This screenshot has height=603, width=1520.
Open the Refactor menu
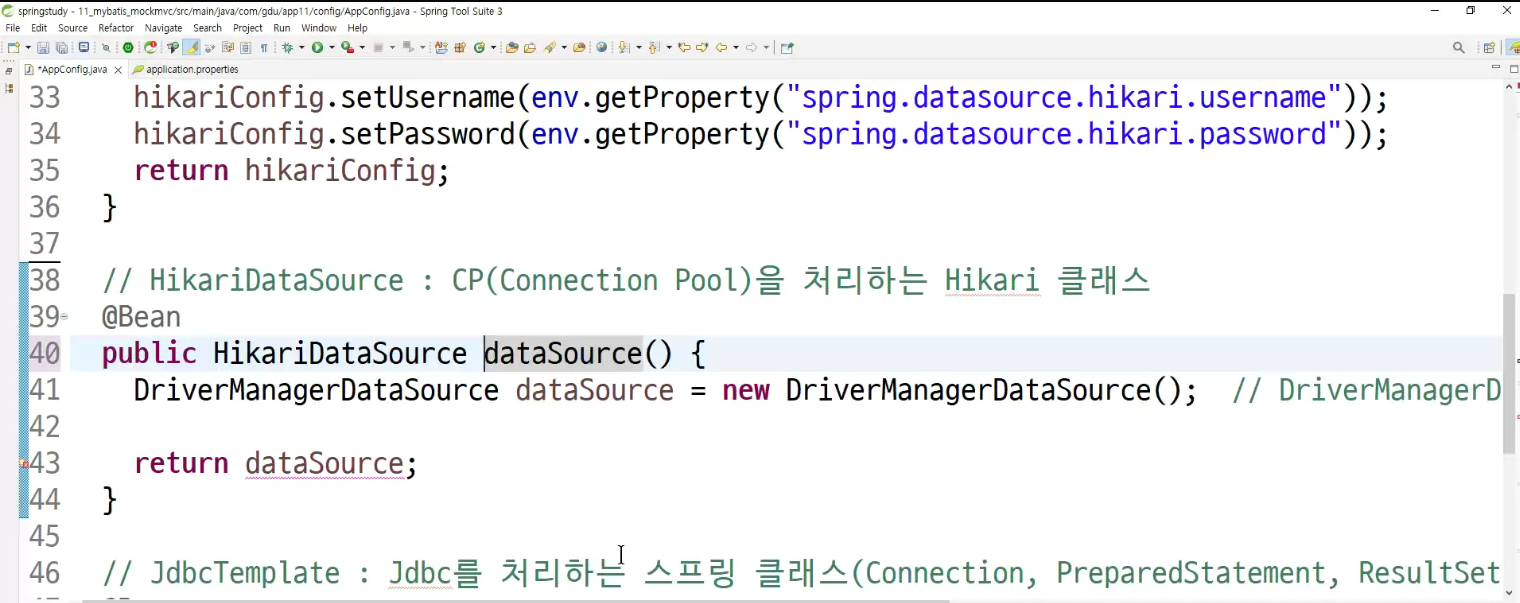click(x=116, y=28)
